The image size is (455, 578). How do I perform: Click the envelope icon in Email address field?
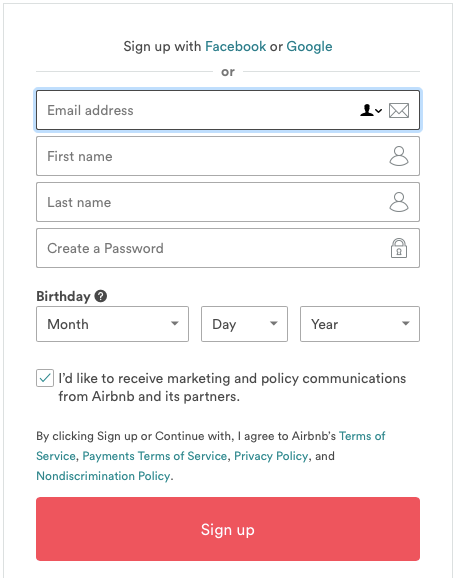pyautogui.click(x=399, y=111)
